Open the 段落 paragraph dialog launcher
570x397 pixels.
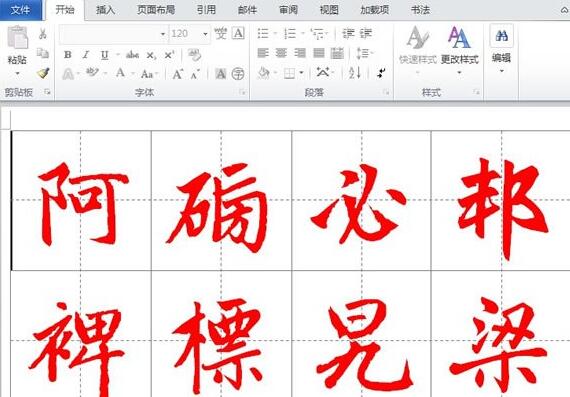tap(386, 92)
